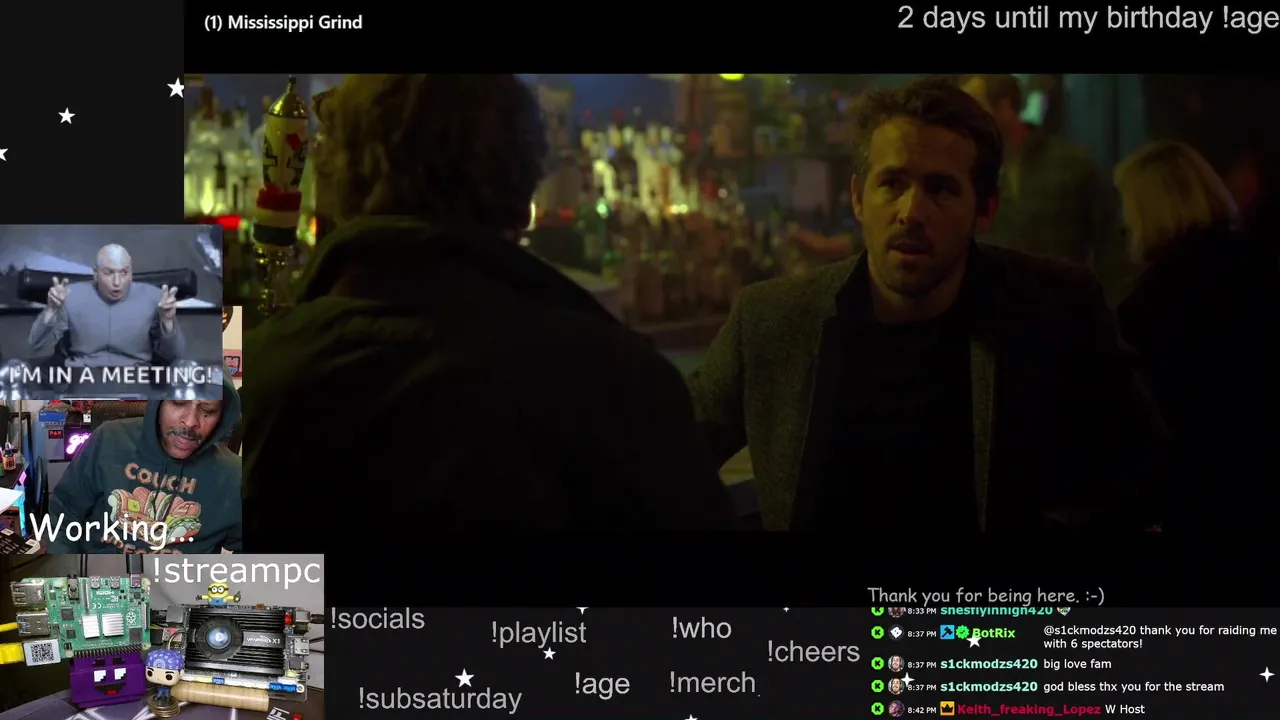Click the Kick icon on Keith_freaking_Lopez's row

tap(877, 709)
